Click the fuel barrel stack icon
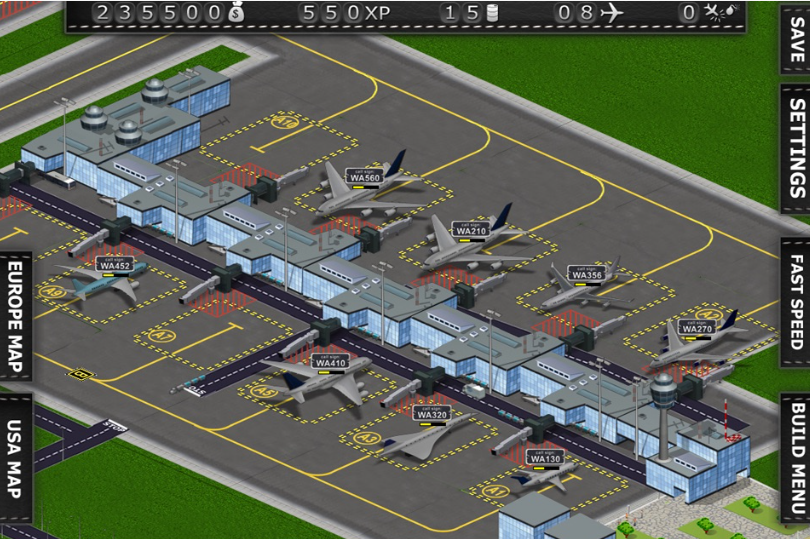The image size is (810, 539). pyautogui.click(x=491, y=14)
